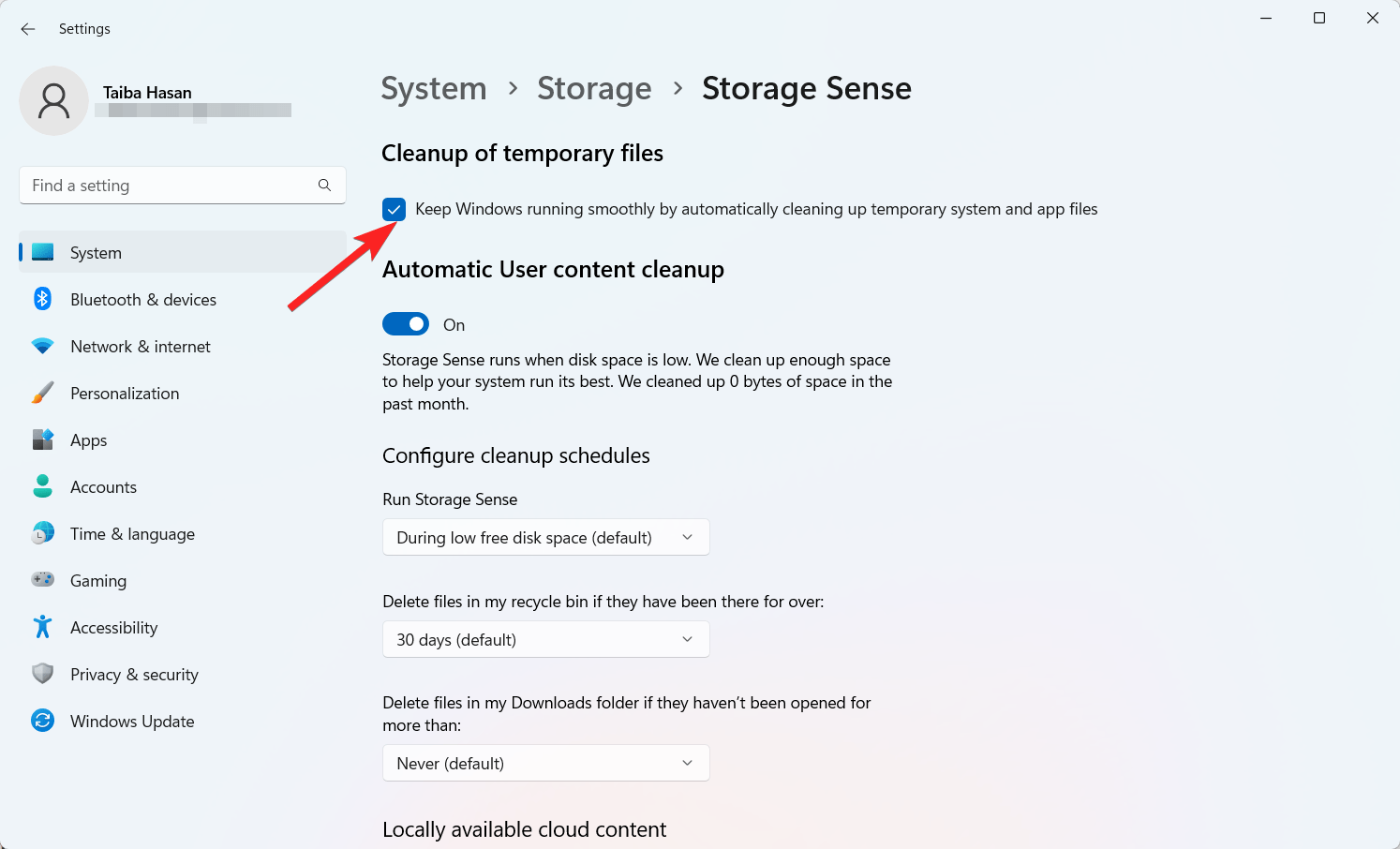Go to Storage breadcrumb link
The height and width of the screenshot is (849, 1400).
[594, 89]
